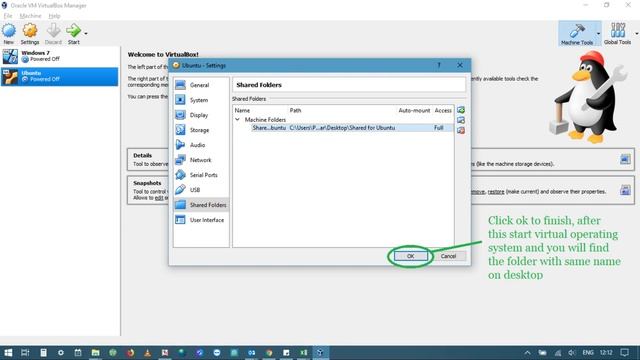This screenshot has height=360, width=640.
Task: Select the Ubuntu virtual machine entry
Action: tap(60, 76)
